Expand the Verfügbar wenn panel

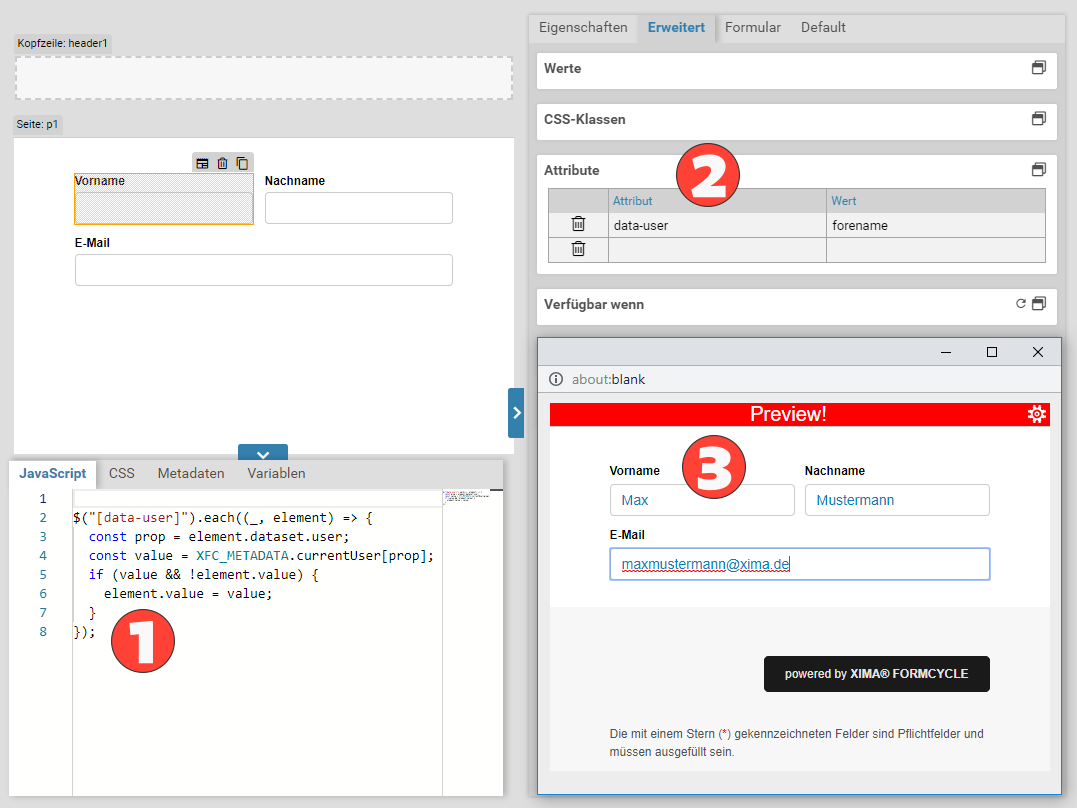[1039, 304]
